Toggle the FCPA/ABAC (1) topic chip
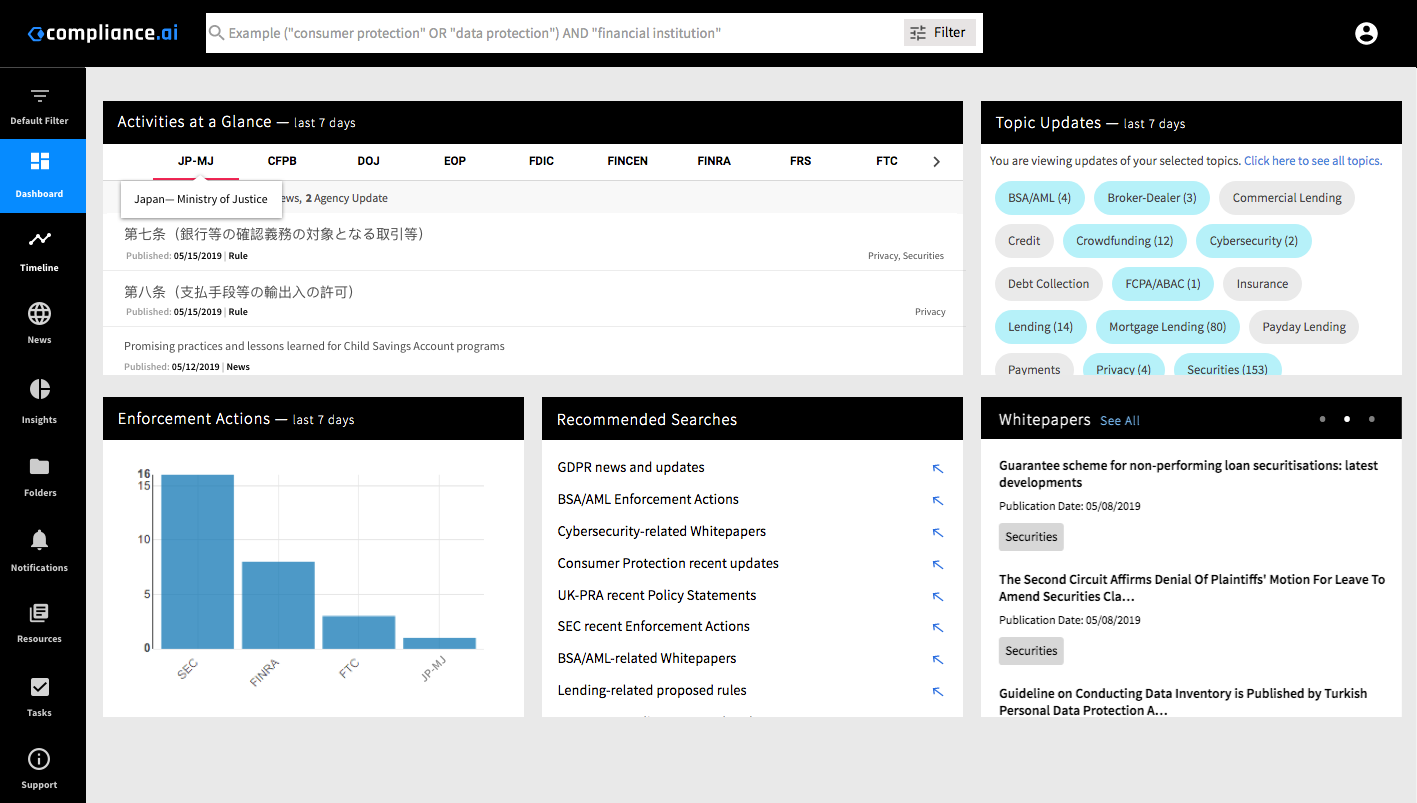The height and width of the screenshot is (803, 1417). (x=1163, y=284)
